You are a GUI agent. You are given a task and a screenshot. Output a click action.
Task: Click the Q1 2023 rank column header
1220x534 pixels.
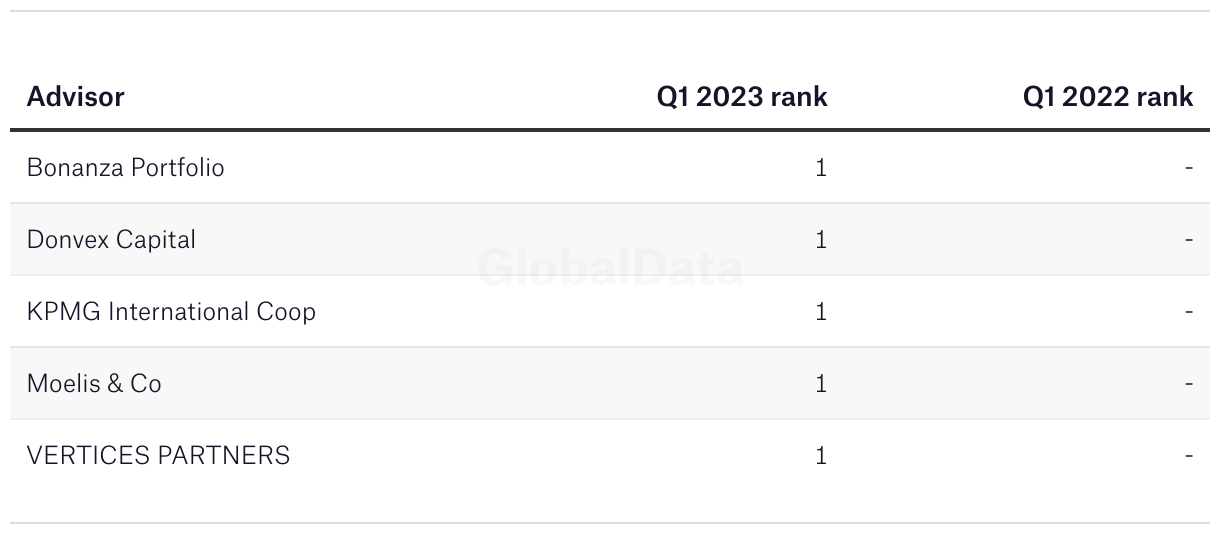(x=742, y=97)
